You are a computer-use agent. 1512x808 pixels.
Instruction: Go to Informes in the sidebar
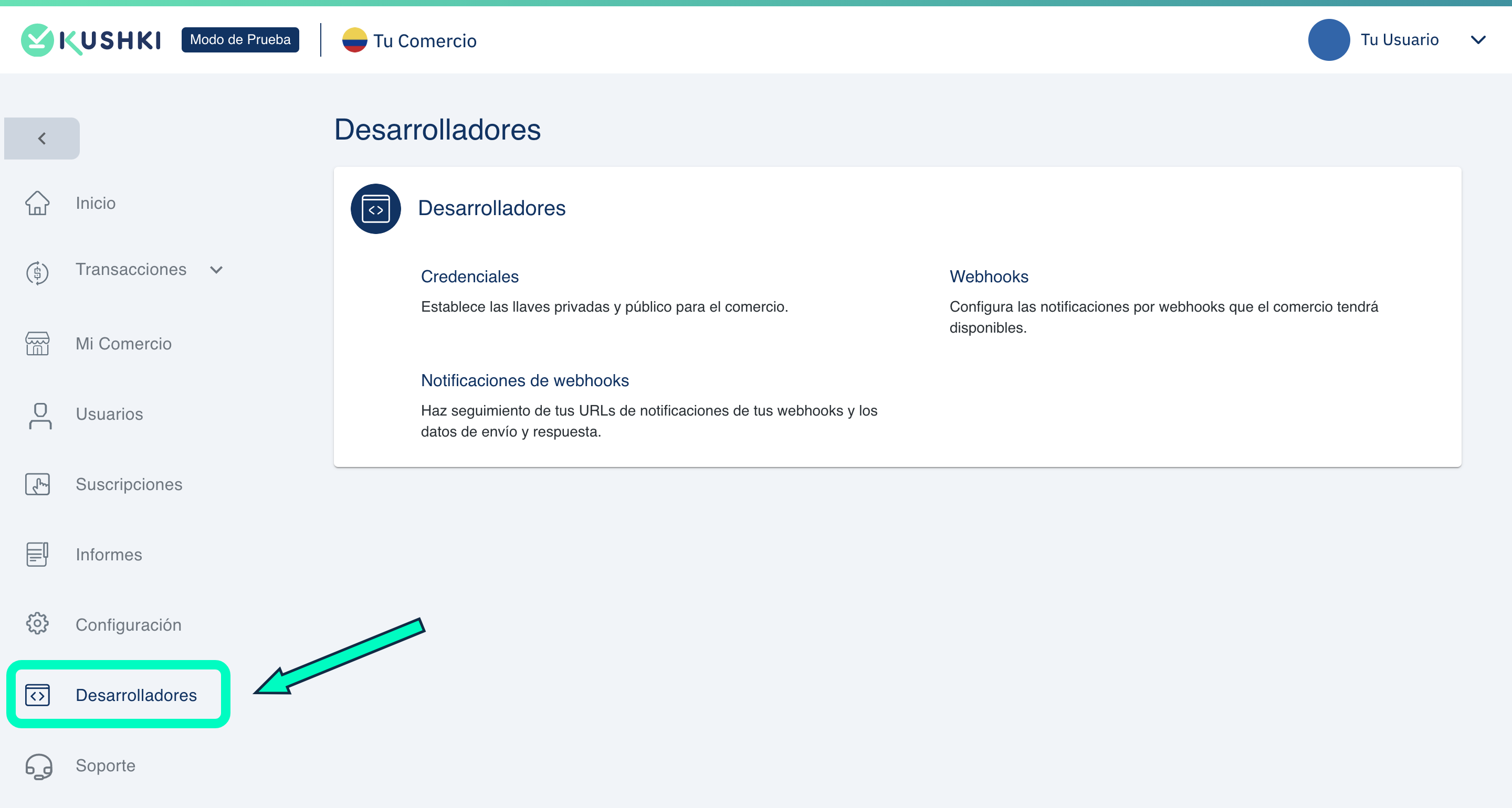109,555
